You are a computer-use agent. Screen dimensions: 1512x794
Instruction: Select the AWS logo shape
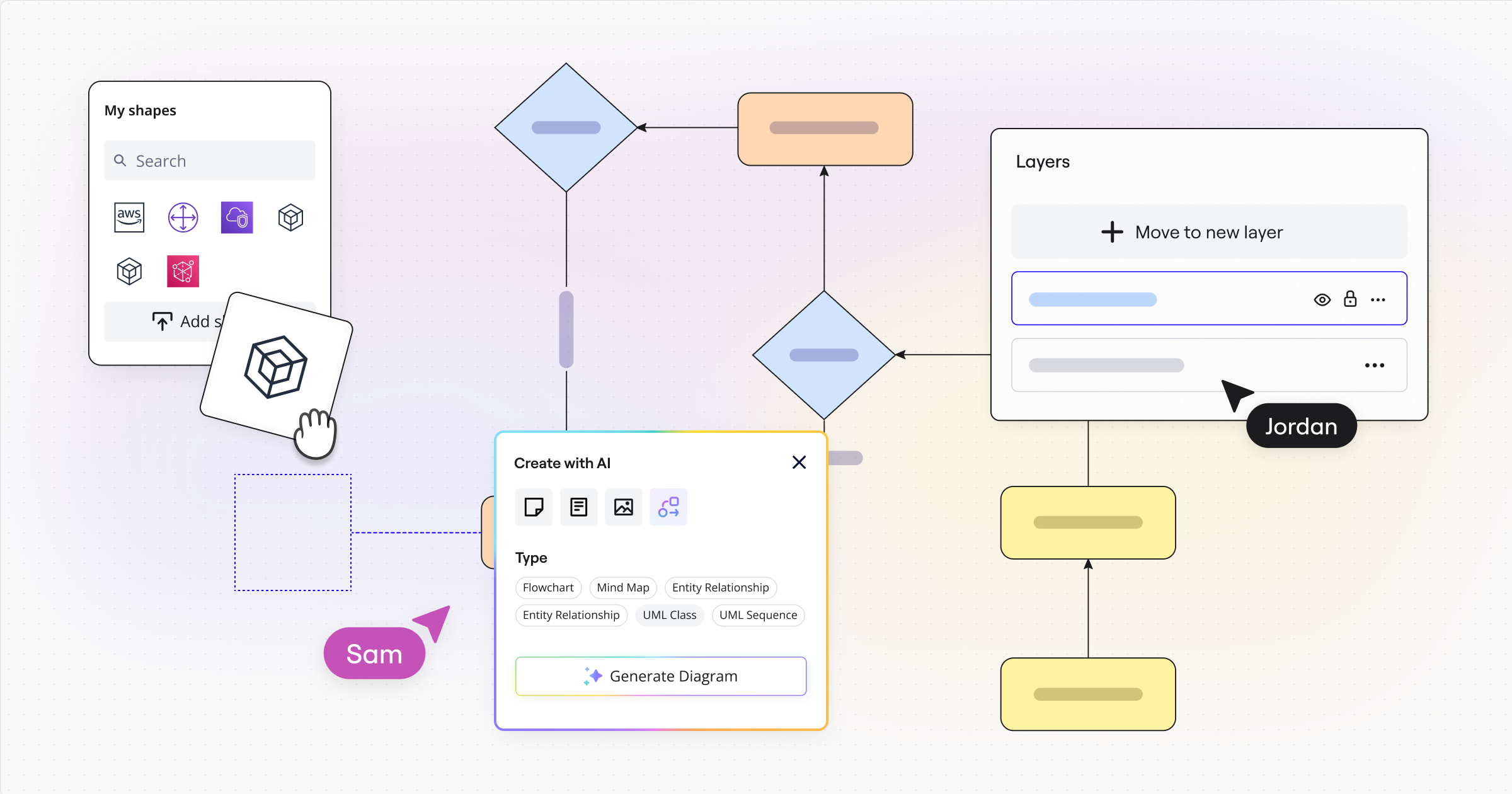pyautogui.click(x=129, y=217)
